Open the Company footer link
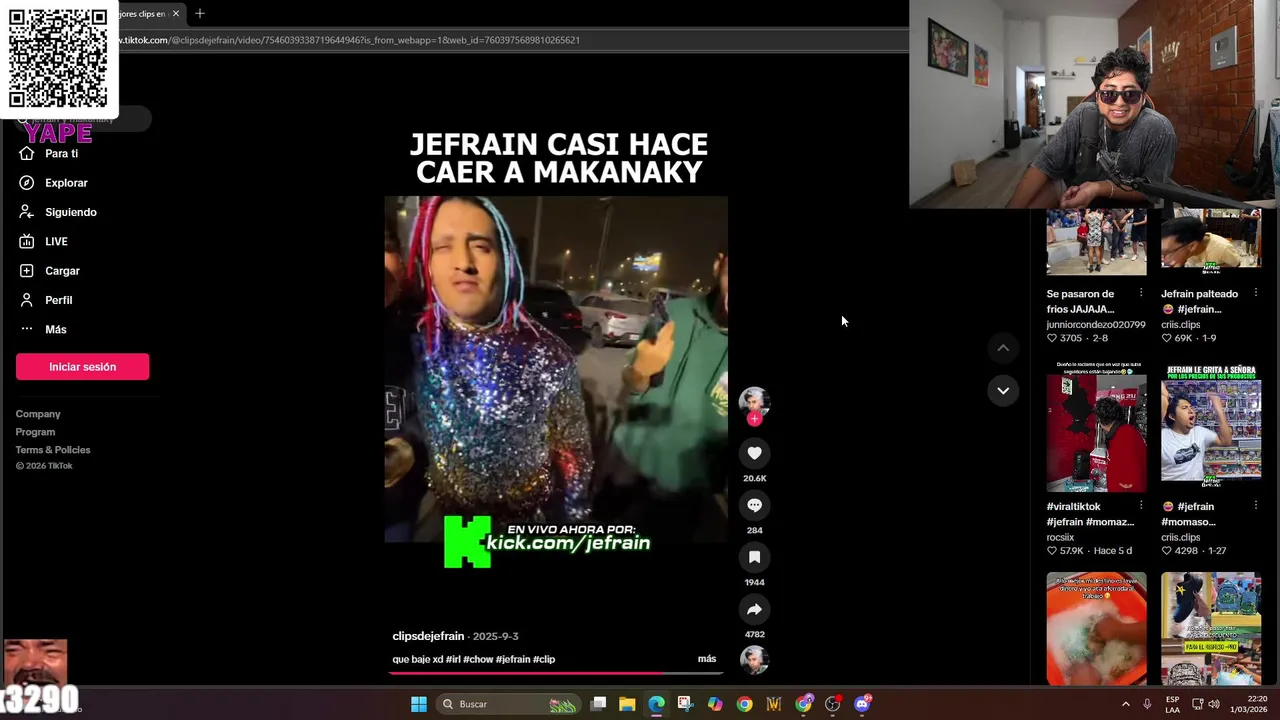 pos(38,414)
